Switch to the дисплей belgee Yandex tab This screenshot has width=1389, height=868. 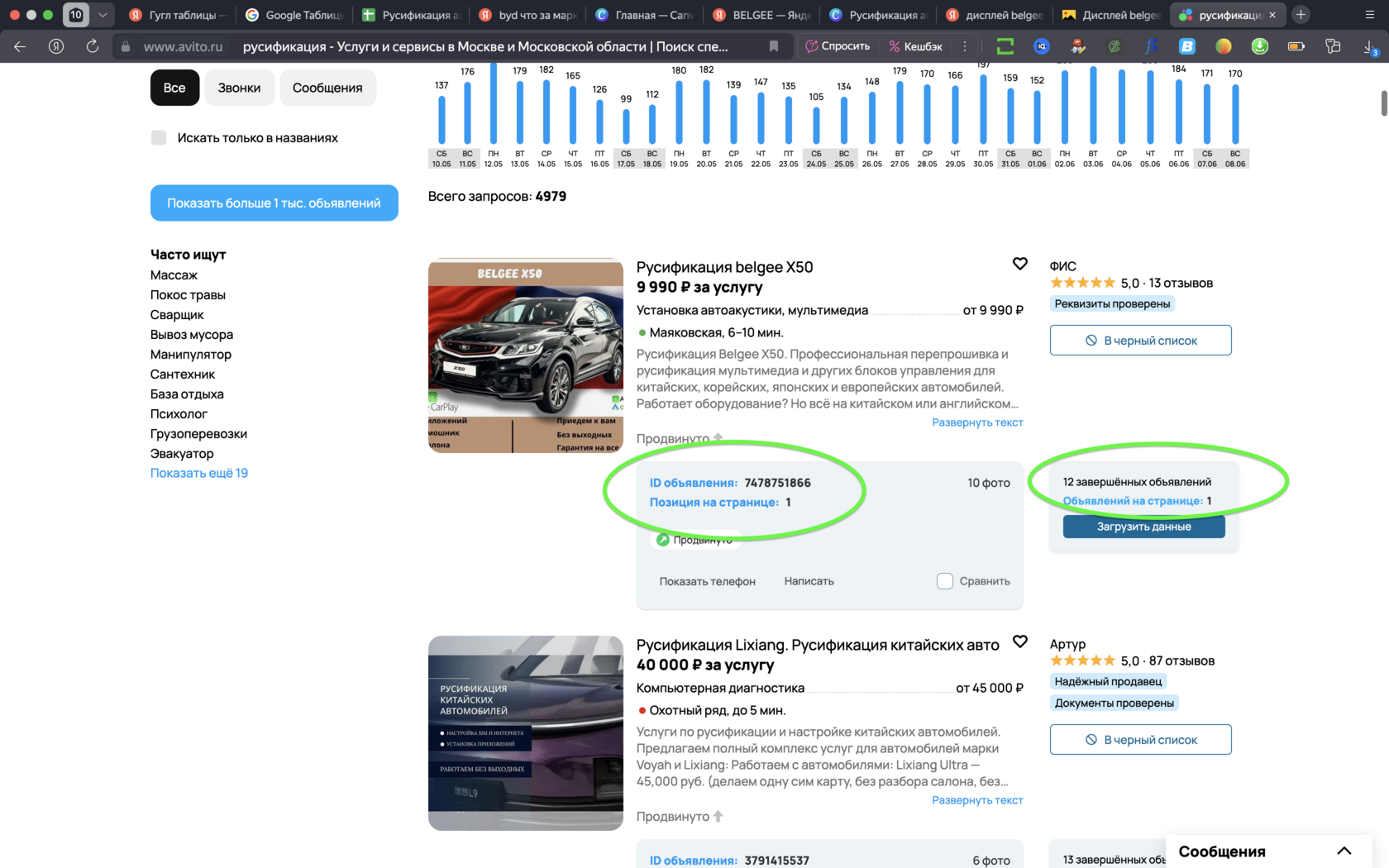(994, 15)
